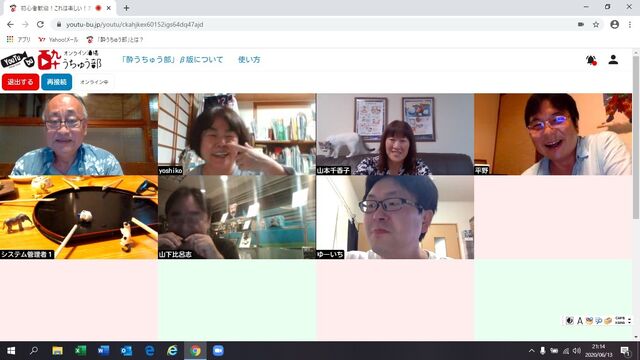The image size is (640, 360).
Task: Click the red 退出する leave button
Action: [20, 82]
